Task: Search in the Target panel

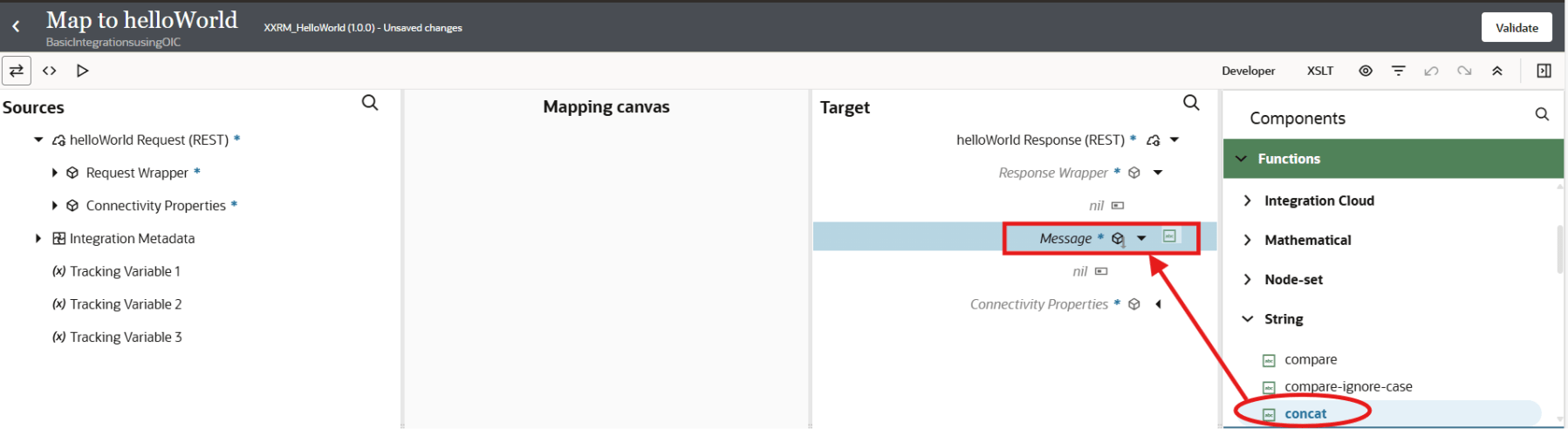Action: coord(1191,103)
